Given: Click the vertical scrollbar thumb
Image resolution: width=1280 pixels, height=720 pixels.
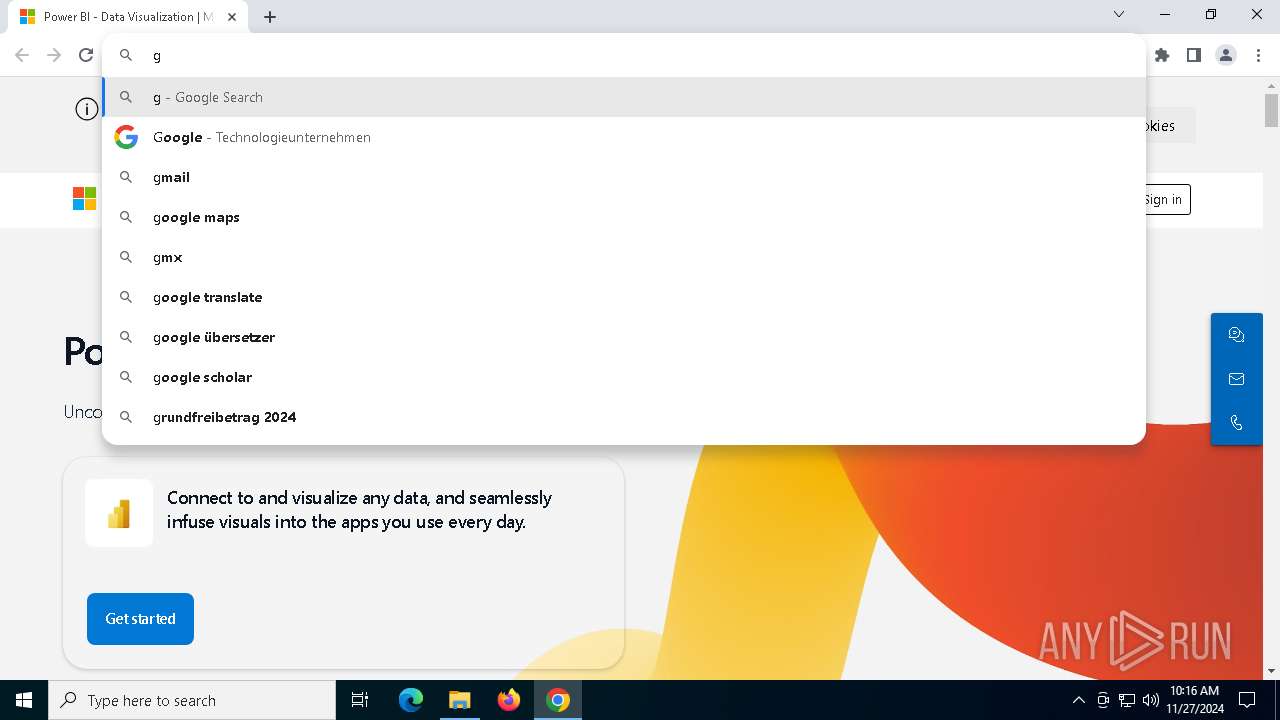Looking at the screenshot, I should tap(1271, 109).
